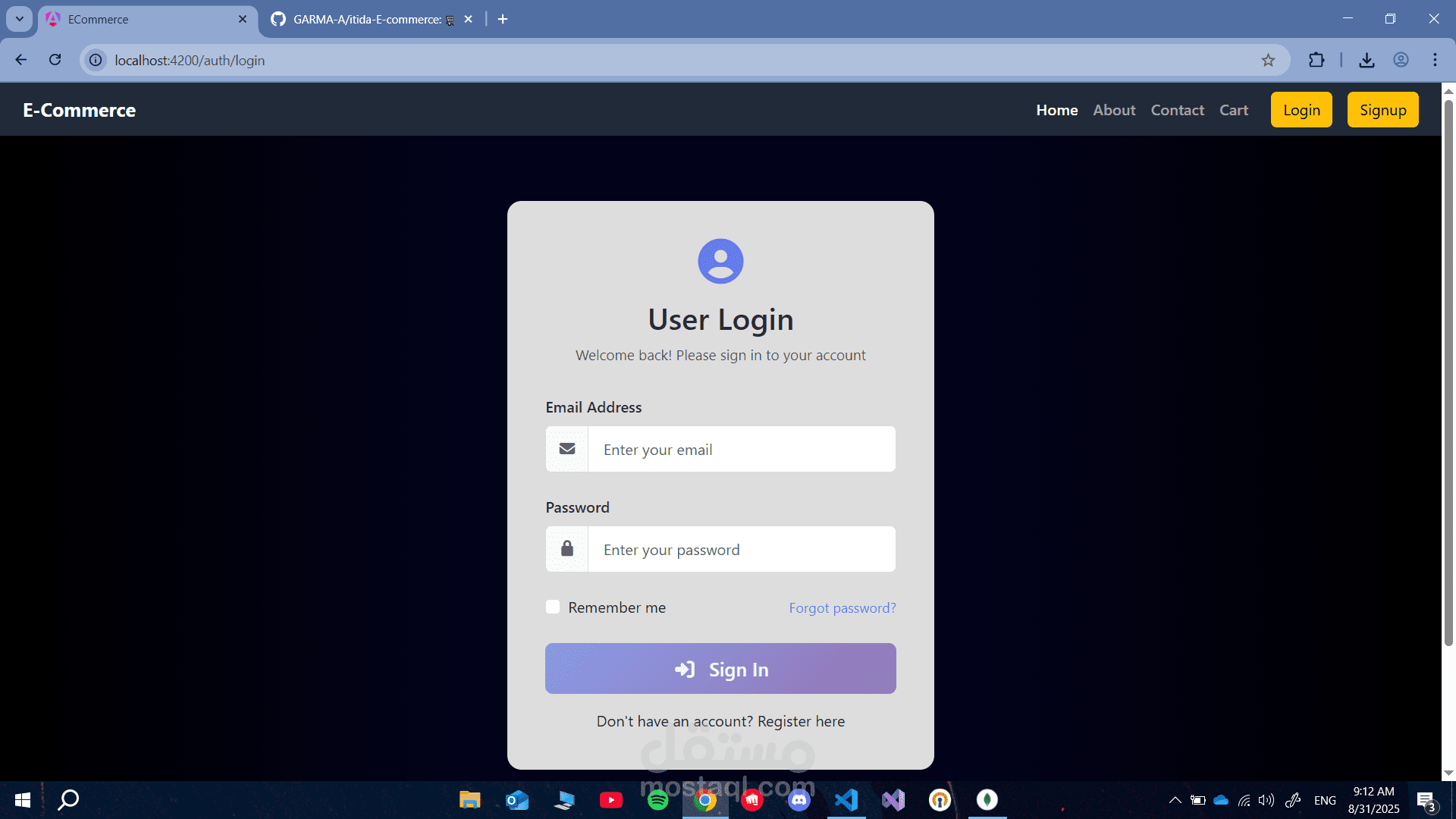Enable the Remember me checkbox
Viewport: 1456px width, 819px height.
553,607
